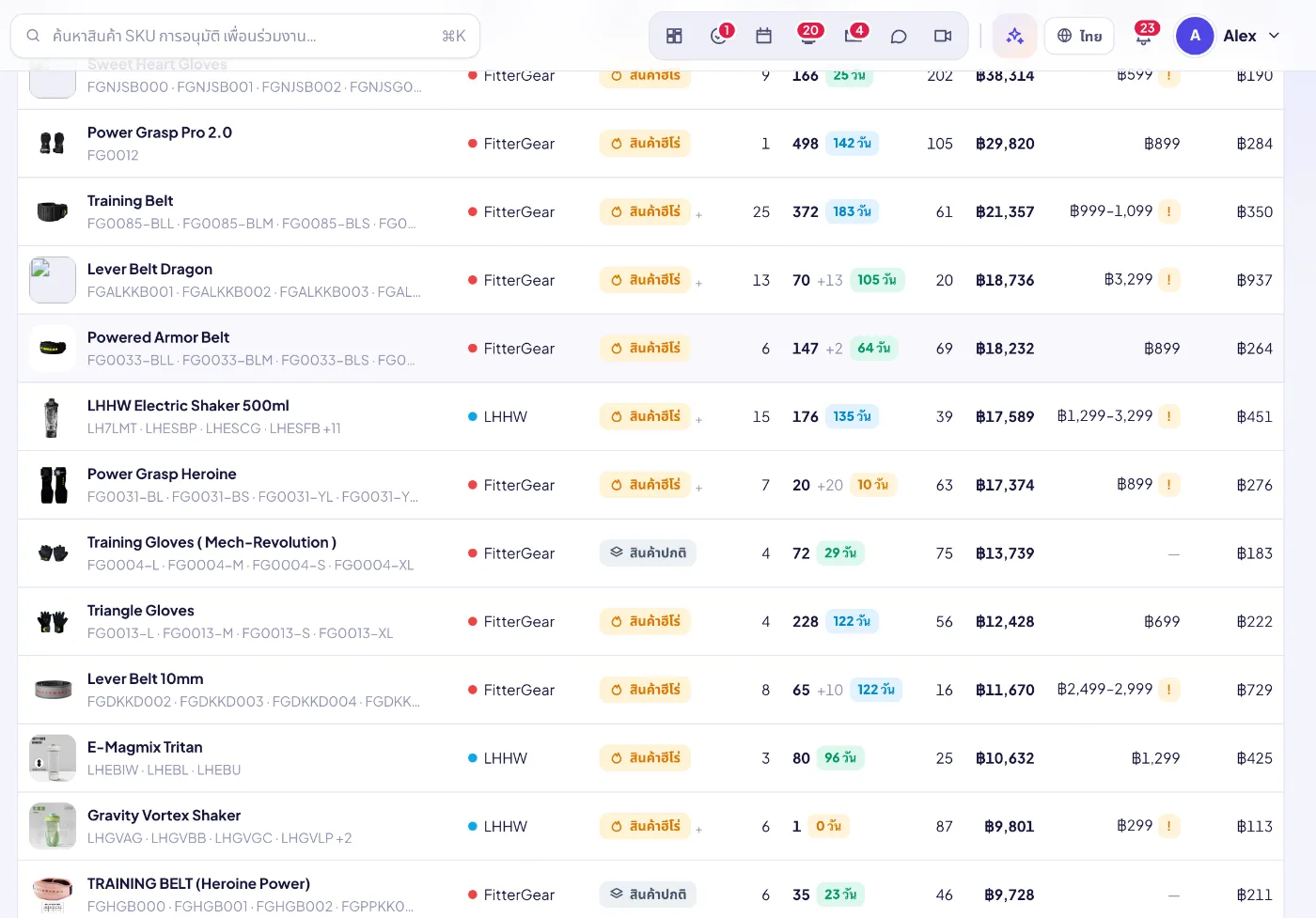1316x918 pixels.
Task: Open the ไทย language selector
Action: [x=1079, y=36]
